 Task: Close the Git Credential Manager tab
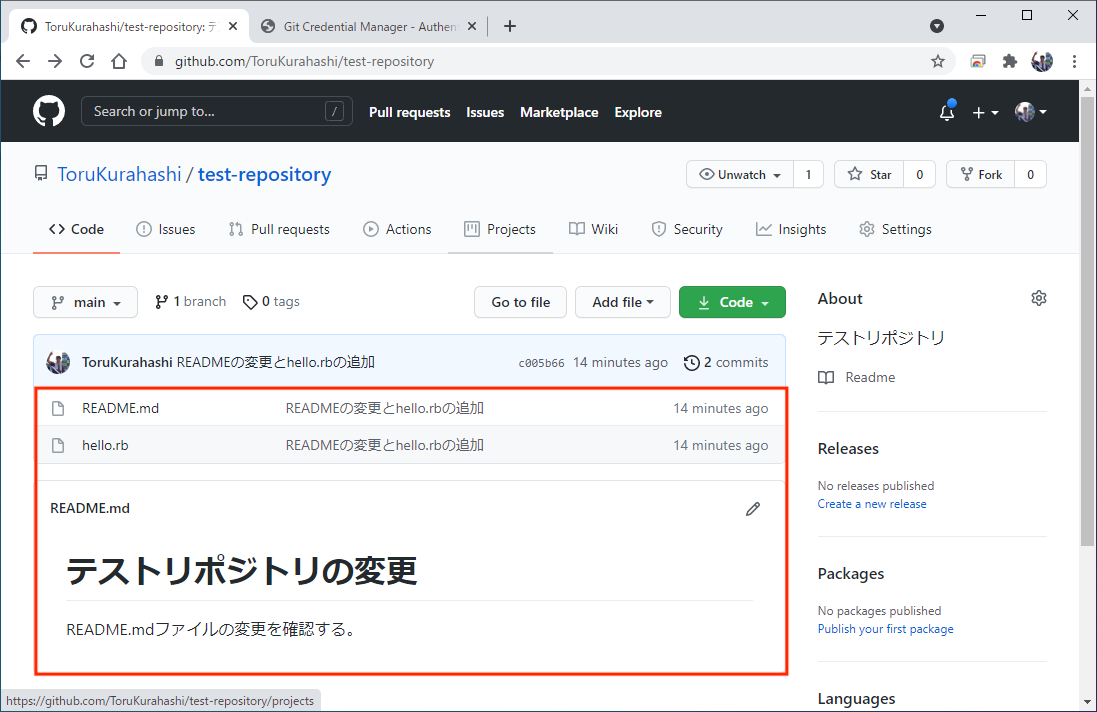pyautogui.click(x=472, y=27)
